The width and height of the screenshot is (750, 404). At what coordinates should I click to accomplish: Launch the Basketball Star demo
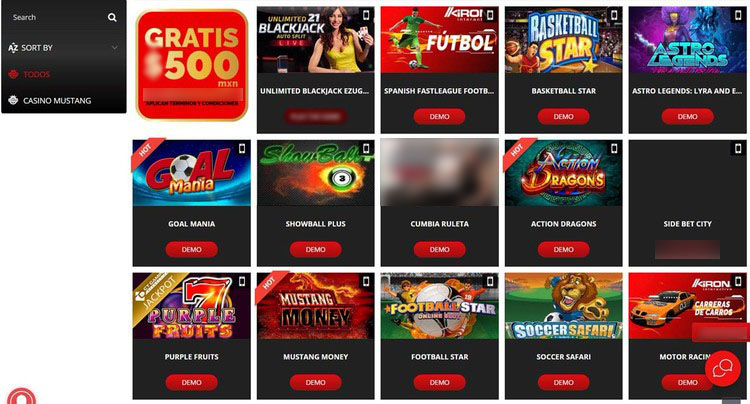563,117
